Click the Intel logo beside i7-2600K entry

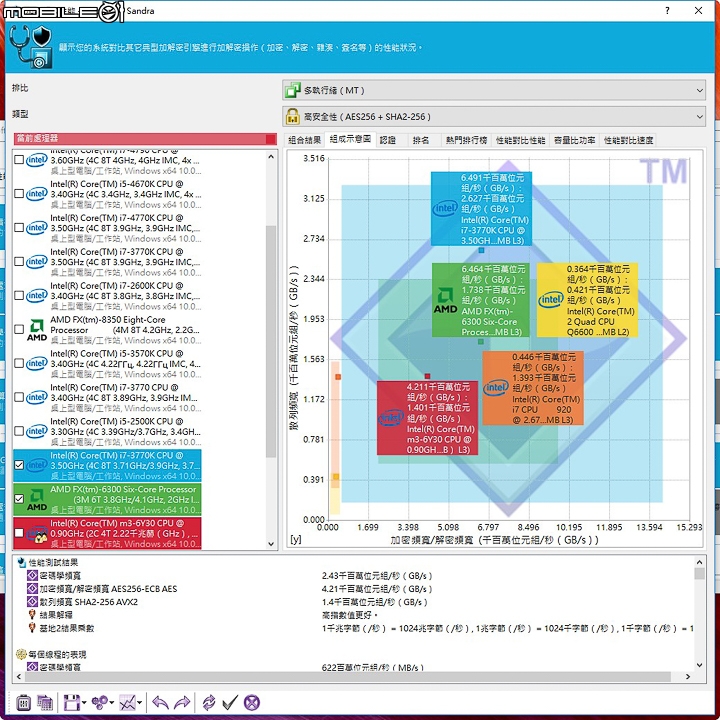[x=37, y=296]
